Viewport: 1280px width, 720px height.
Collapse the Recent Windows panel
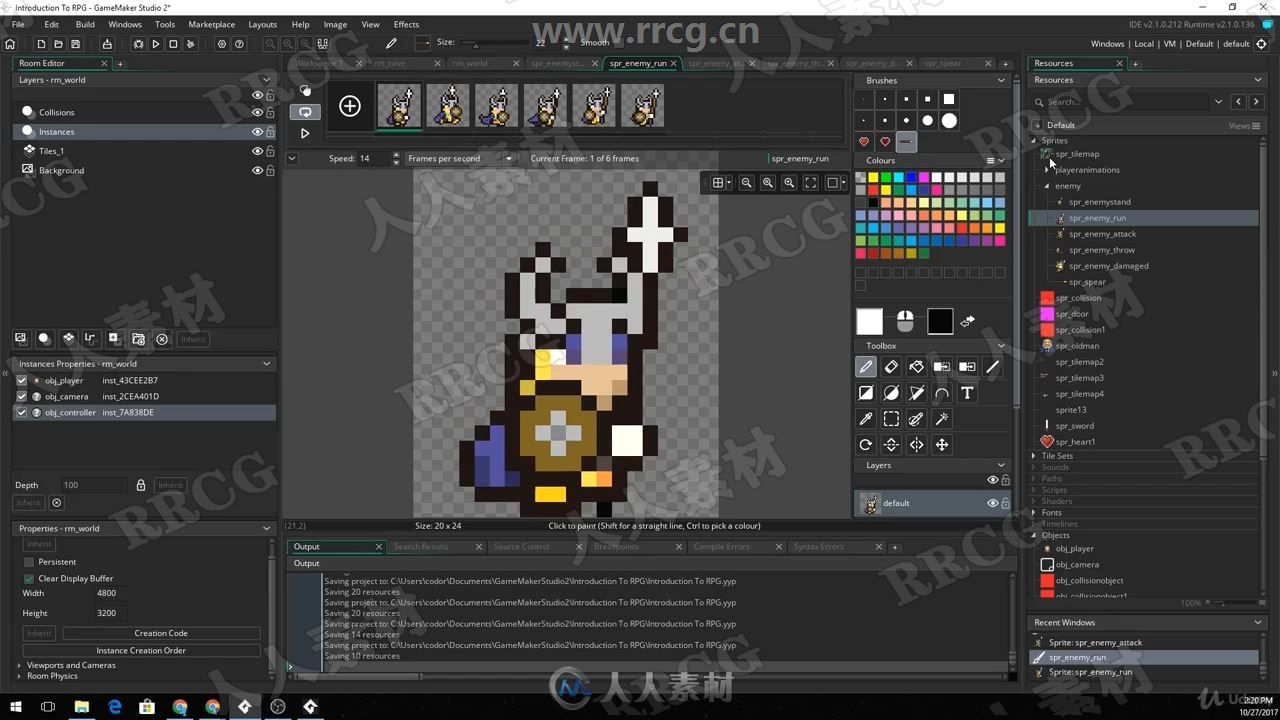(1258, 623)
